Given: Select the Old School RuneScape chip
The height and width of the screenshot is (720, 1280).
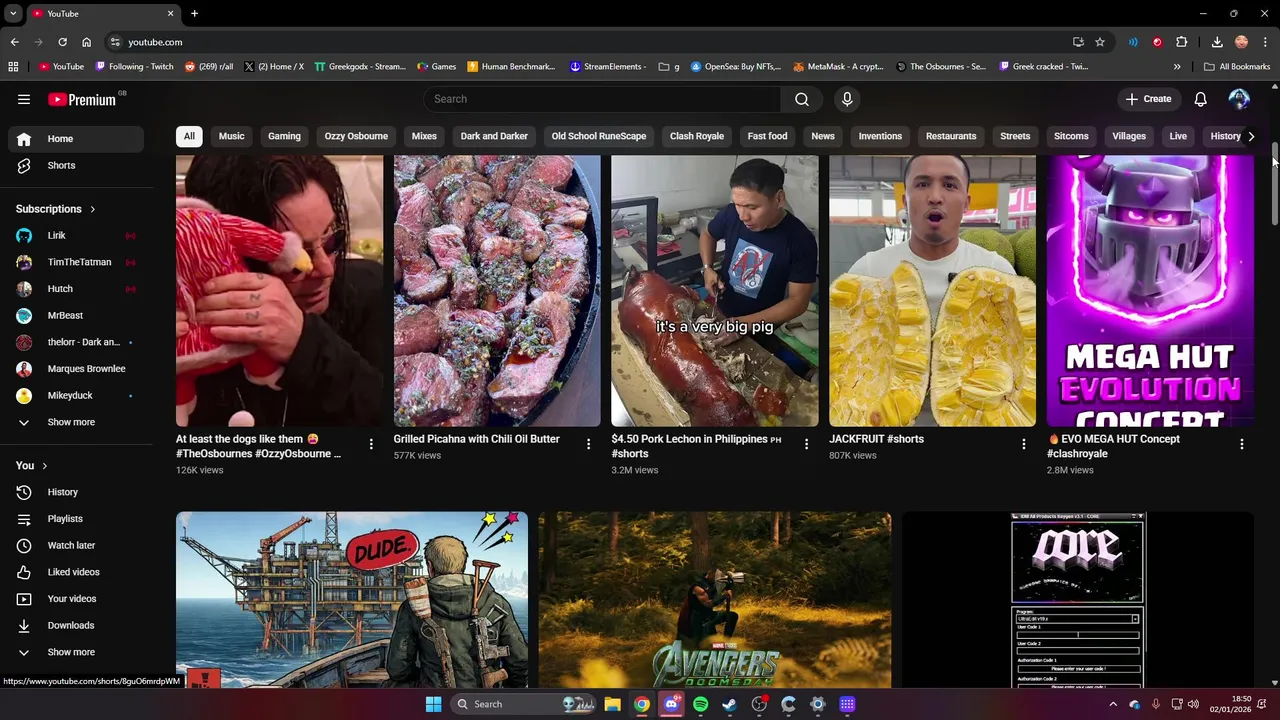Looking at the screenshot, I should point(599,136).
